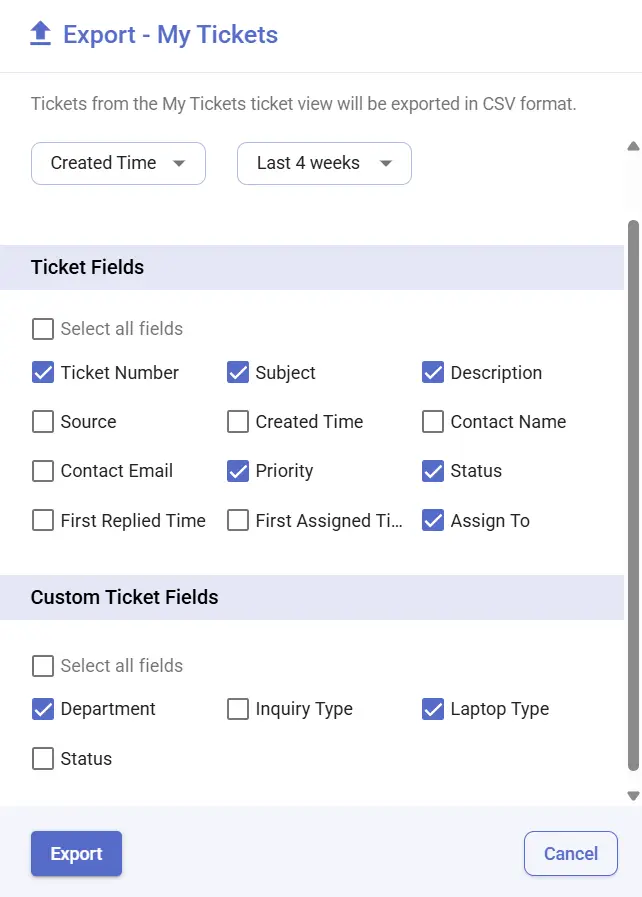Uncheck the Ticket Number checkbox
This screenshot has height=897, width=642.
[43, 372]
